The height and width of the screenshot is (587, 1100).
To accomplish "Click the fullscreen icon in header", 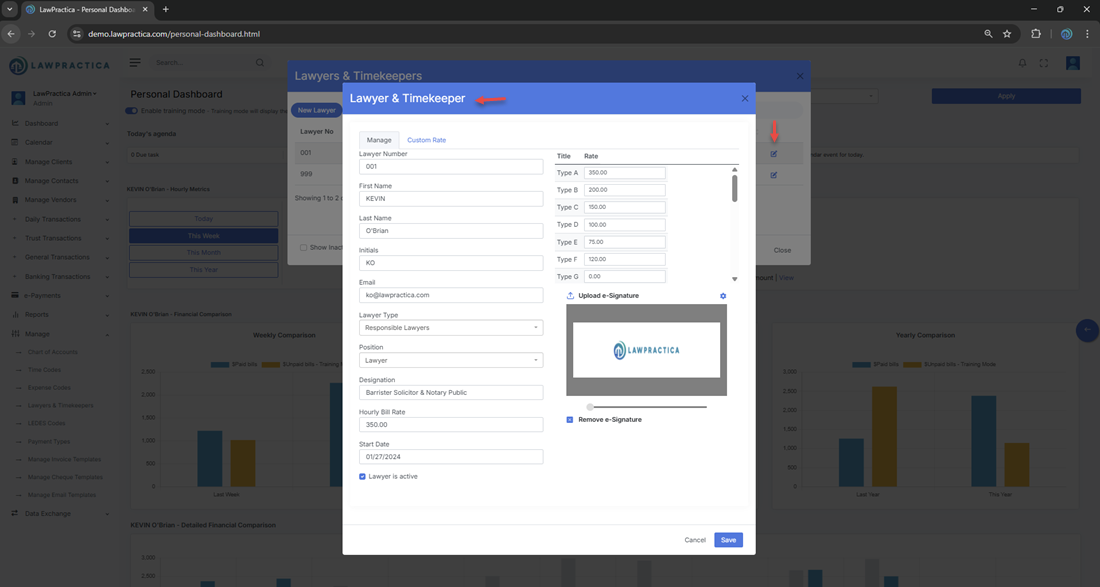I will point(1044,63).
